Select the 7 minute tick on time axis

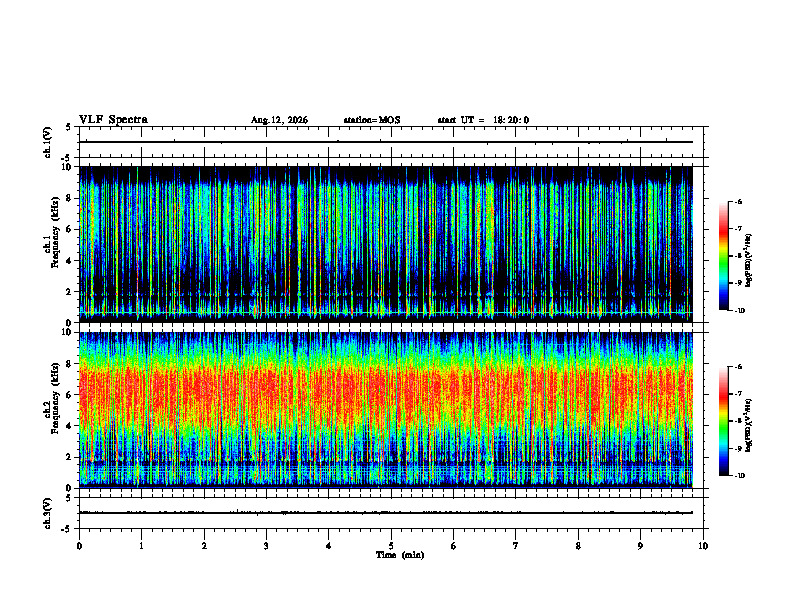pos(516,546)
